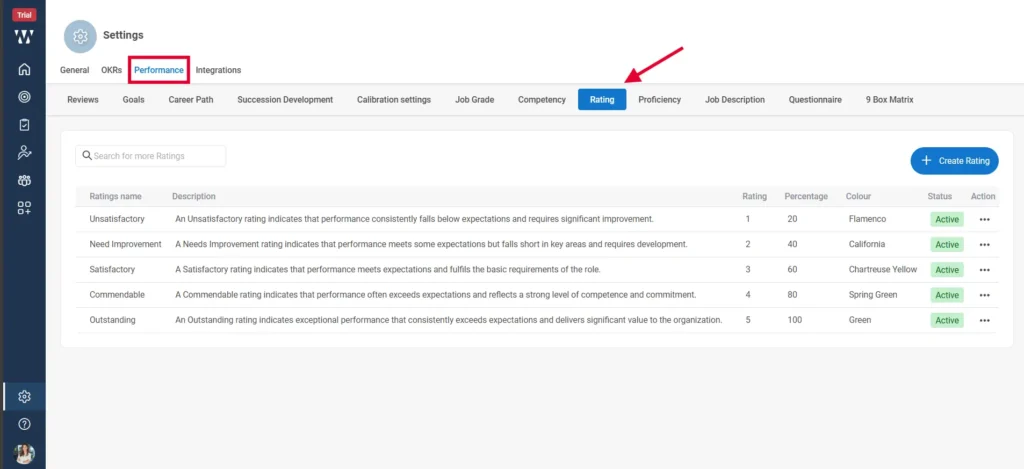Viewport: 1024px width, 469px height.
Task: Open the team people icon in sidebar
Action: pyautogui.click(x=24, y=180)
